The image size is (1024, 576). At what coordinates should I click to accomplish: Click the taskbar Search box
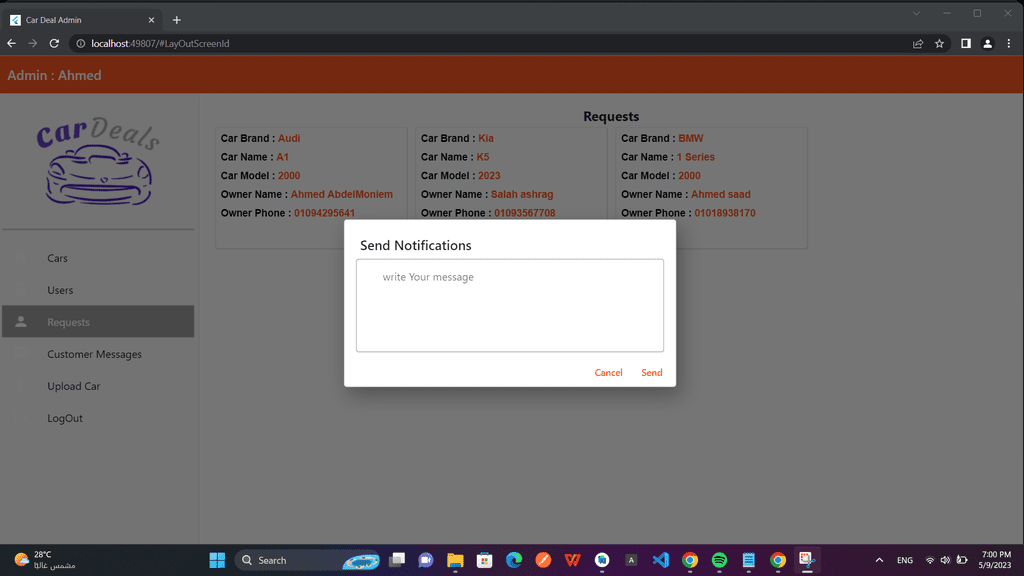click(307, 560)
